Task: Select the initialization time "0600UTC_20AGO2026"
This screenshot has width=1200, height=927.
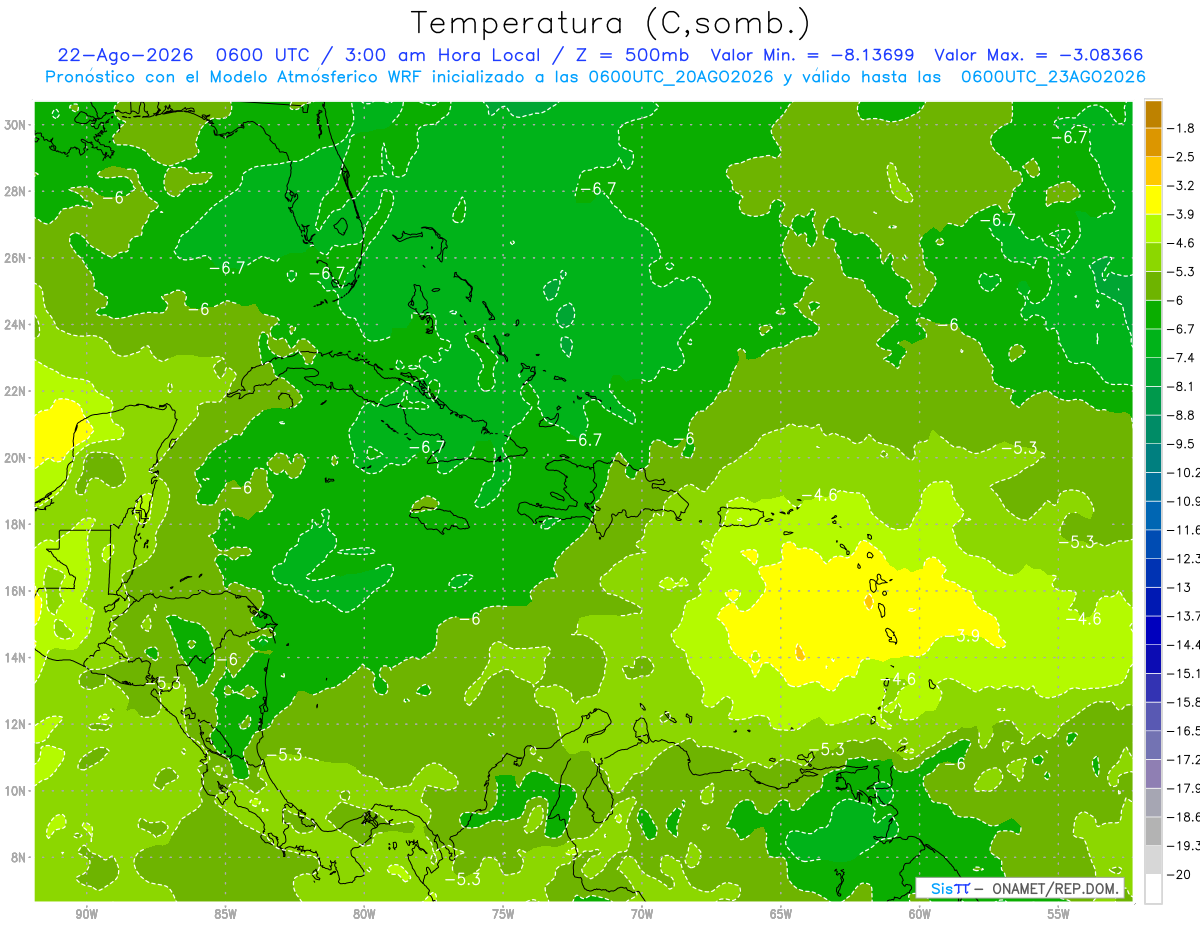Action: pyautogui.click(x=681, y=77)
